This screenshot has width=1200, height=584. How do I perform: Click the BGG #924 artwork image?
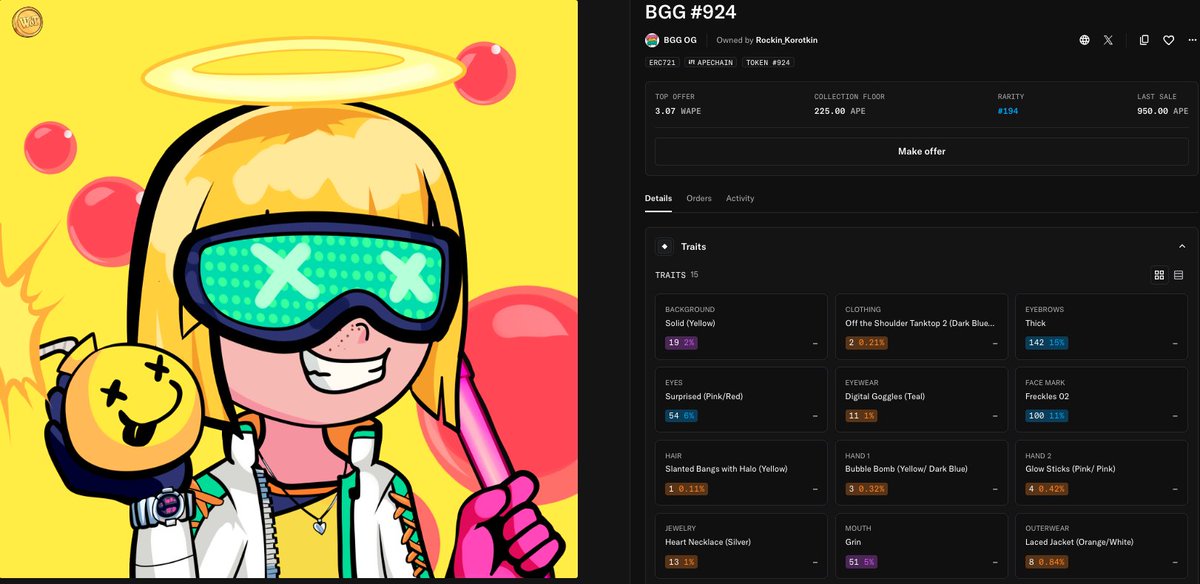[289, 289]
